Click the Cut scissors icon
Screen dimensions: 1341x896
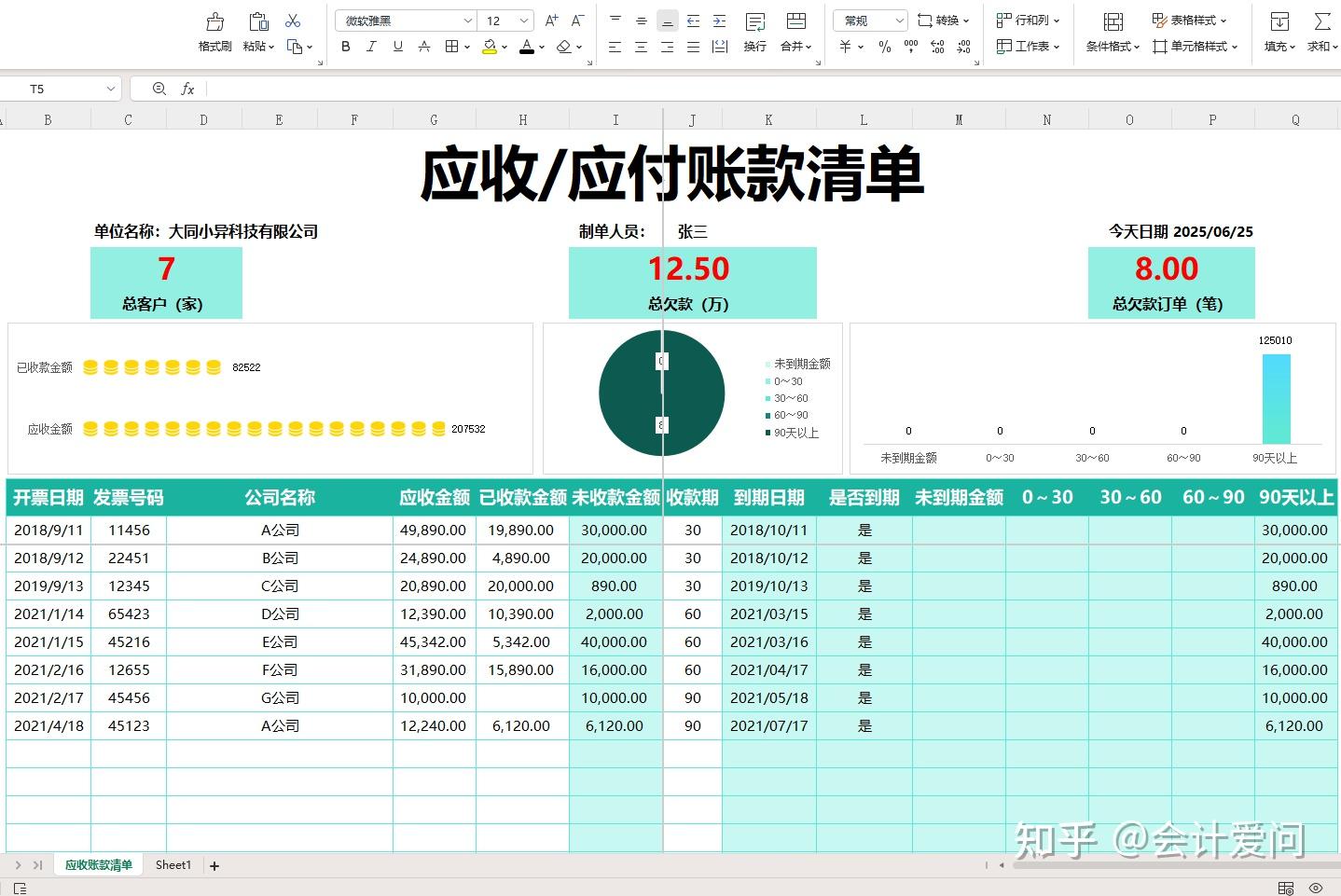point(293,21)
